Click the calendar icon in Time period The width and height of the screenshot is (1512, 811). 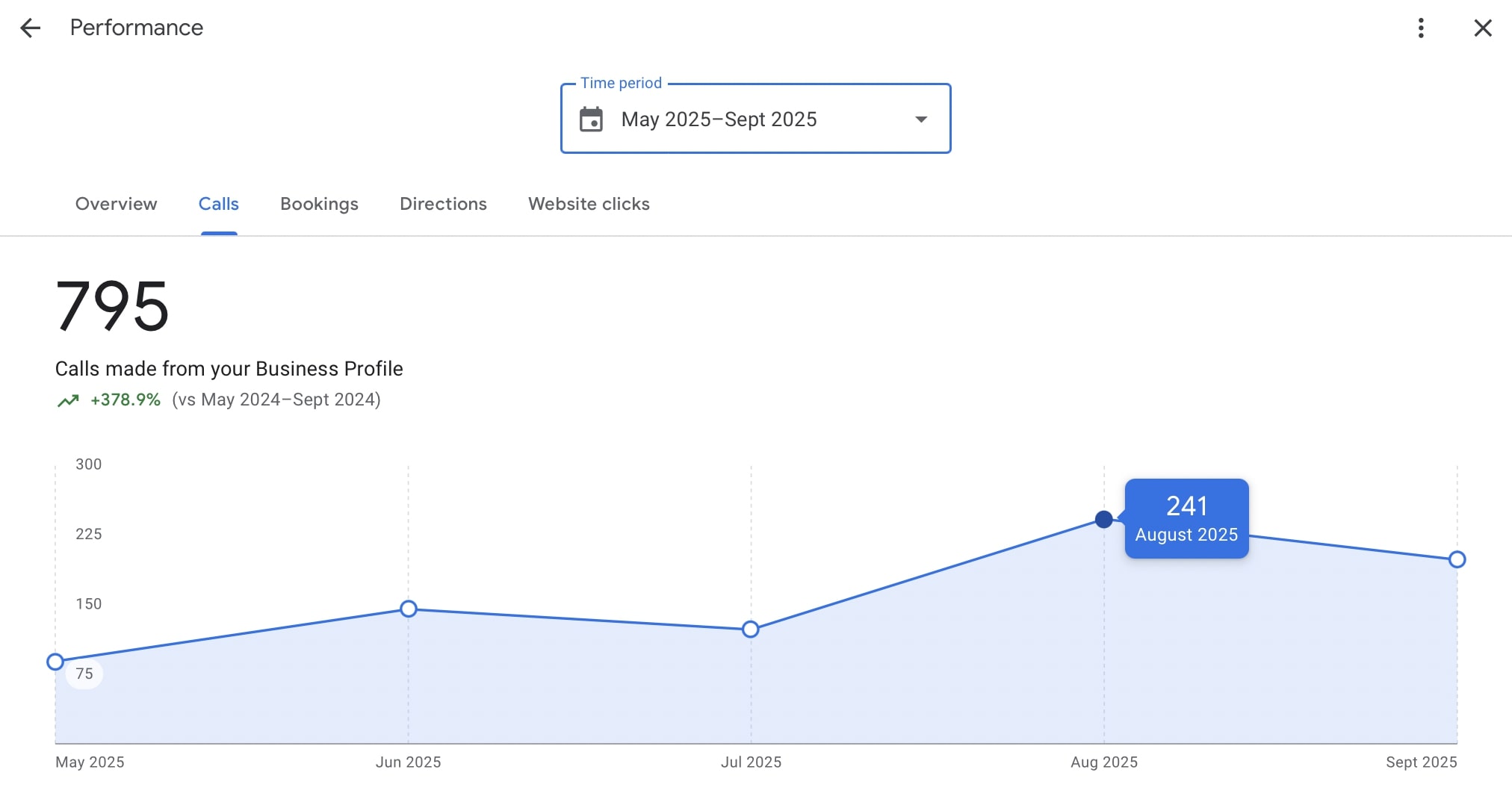(x=591, y=119)
